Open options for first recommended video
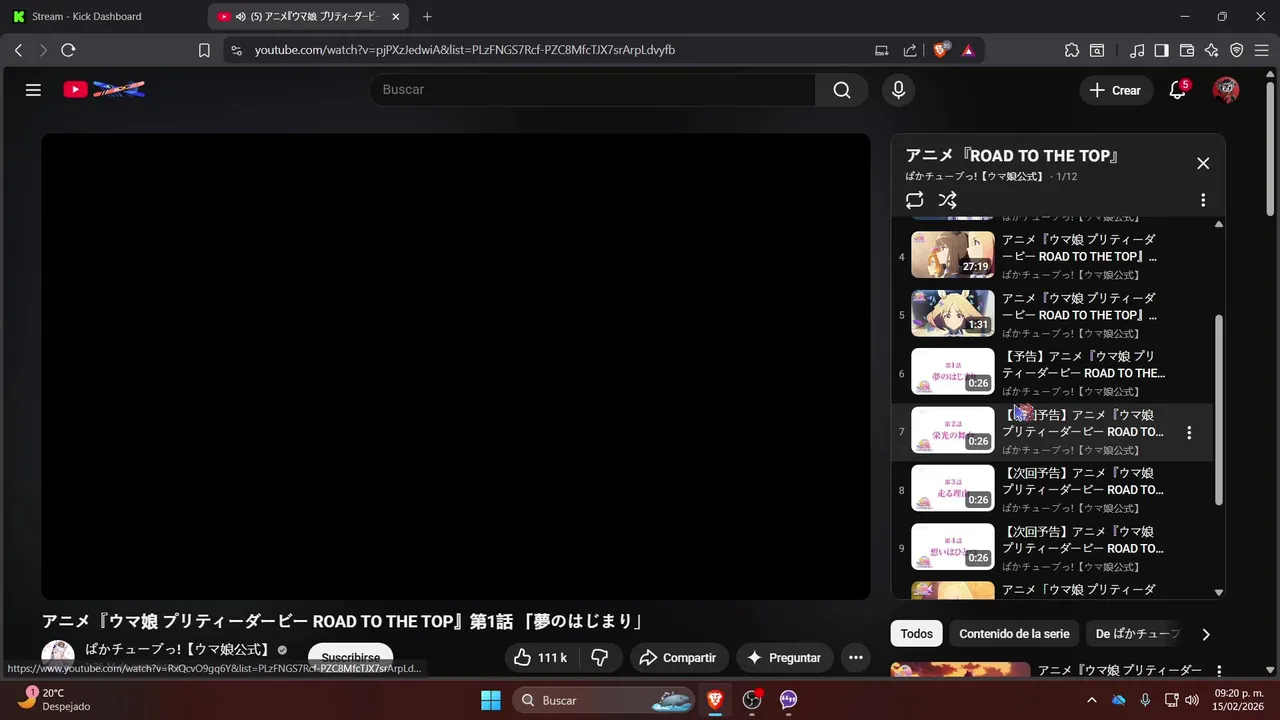 point(1219,671)
